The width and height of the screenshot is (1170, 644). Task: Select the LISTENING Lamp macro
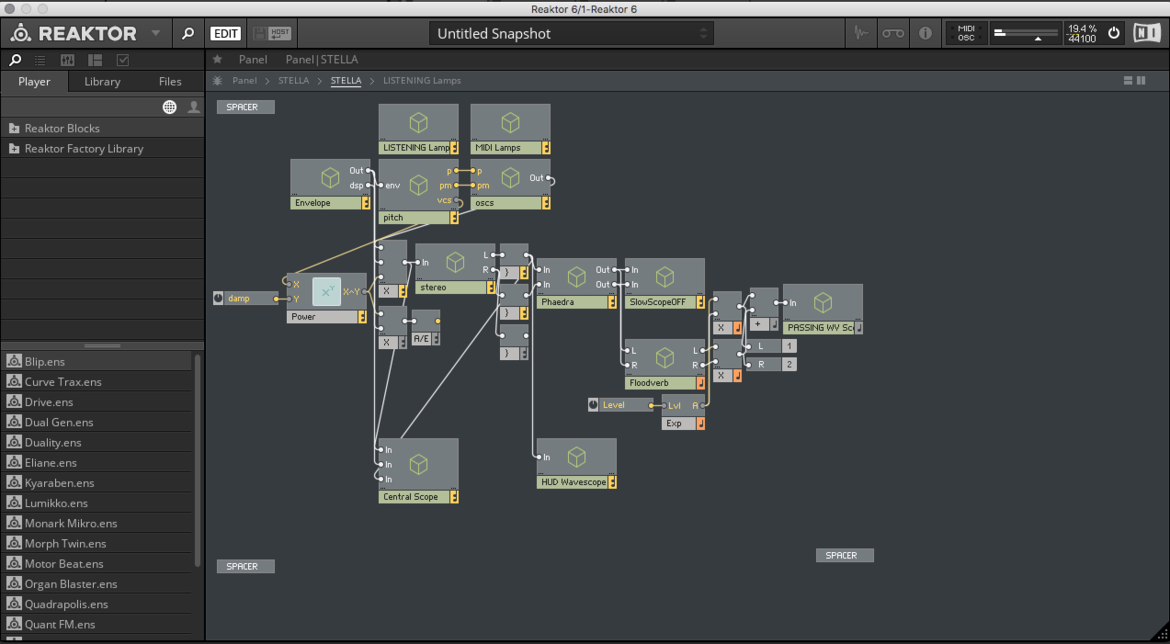pos(419,129)
